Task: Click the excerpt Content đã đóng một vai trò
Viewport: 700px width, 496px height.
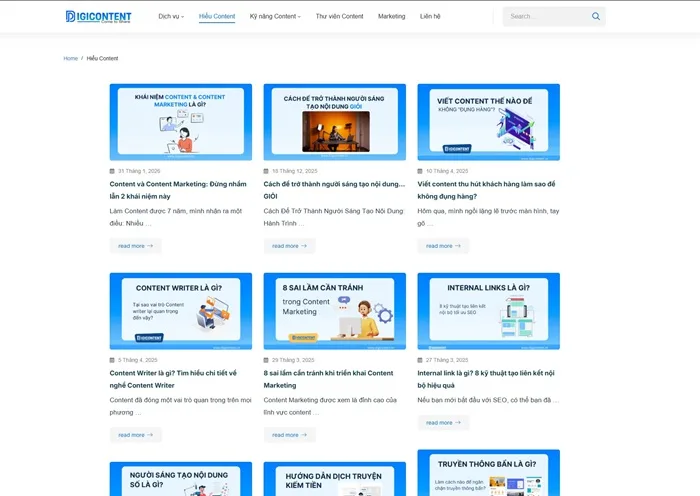Action: click(x=181, y=406)
